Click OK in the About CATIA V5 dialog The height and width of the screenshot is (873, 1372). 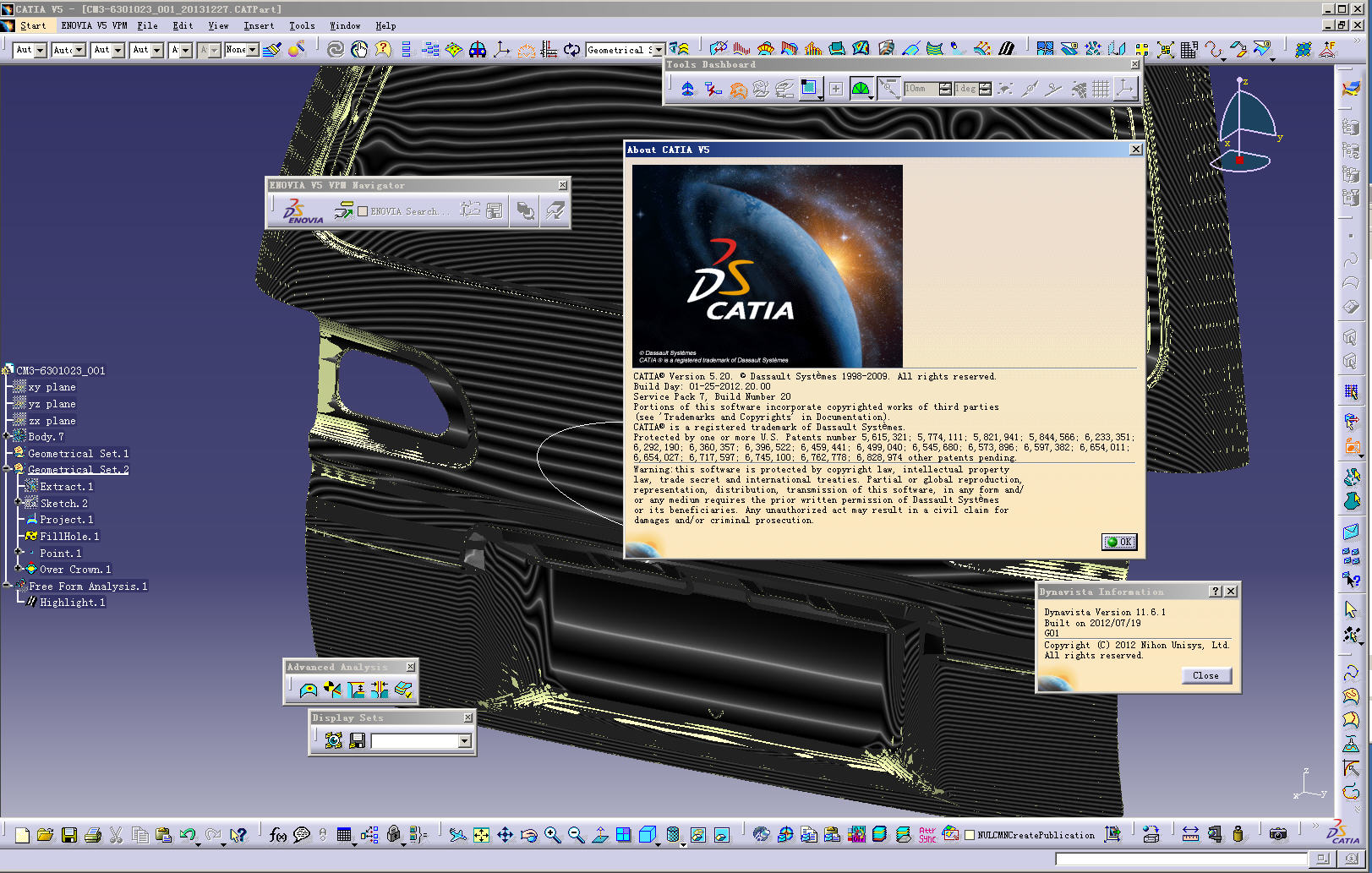1119,542
